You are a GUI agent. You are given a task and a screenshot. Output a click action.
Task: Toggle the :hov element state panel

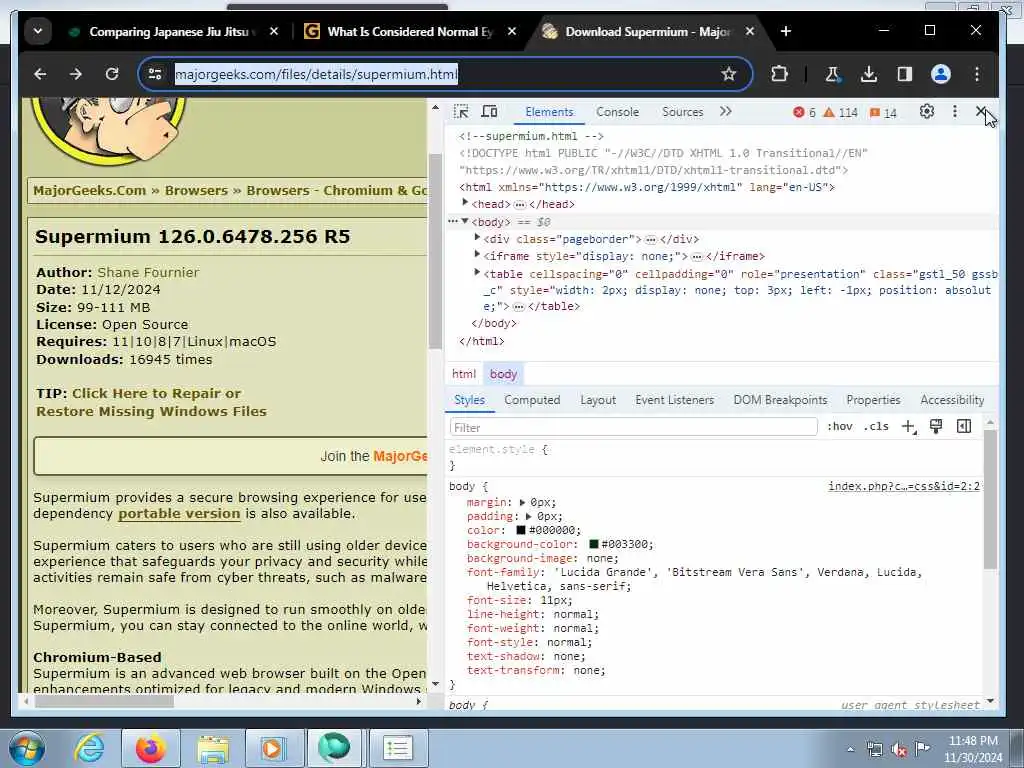840,426
